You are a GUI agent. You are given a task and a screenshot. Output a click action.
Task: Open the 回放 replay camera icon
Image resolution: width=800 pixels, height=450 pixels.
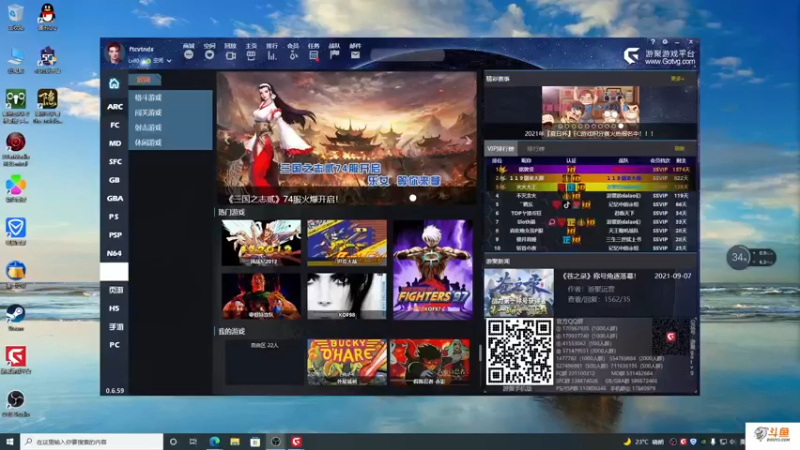tap(231, 55)
